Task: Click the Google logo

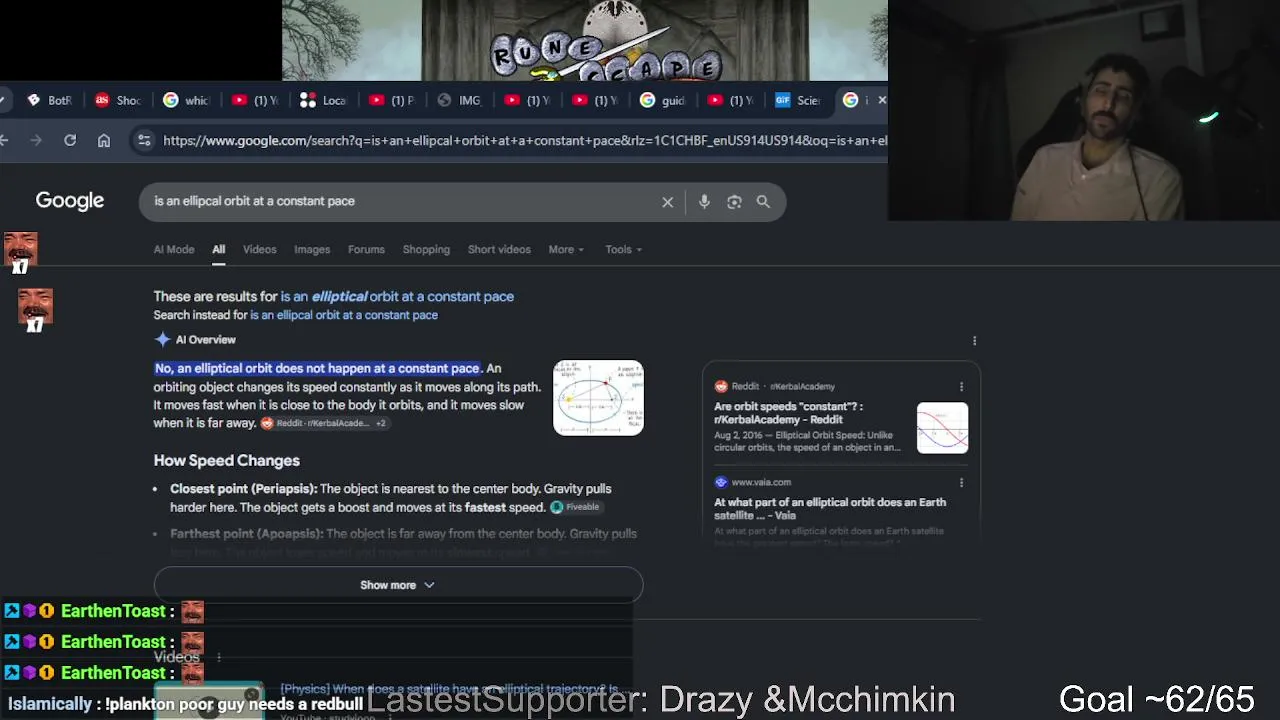Action: (70, 201)
